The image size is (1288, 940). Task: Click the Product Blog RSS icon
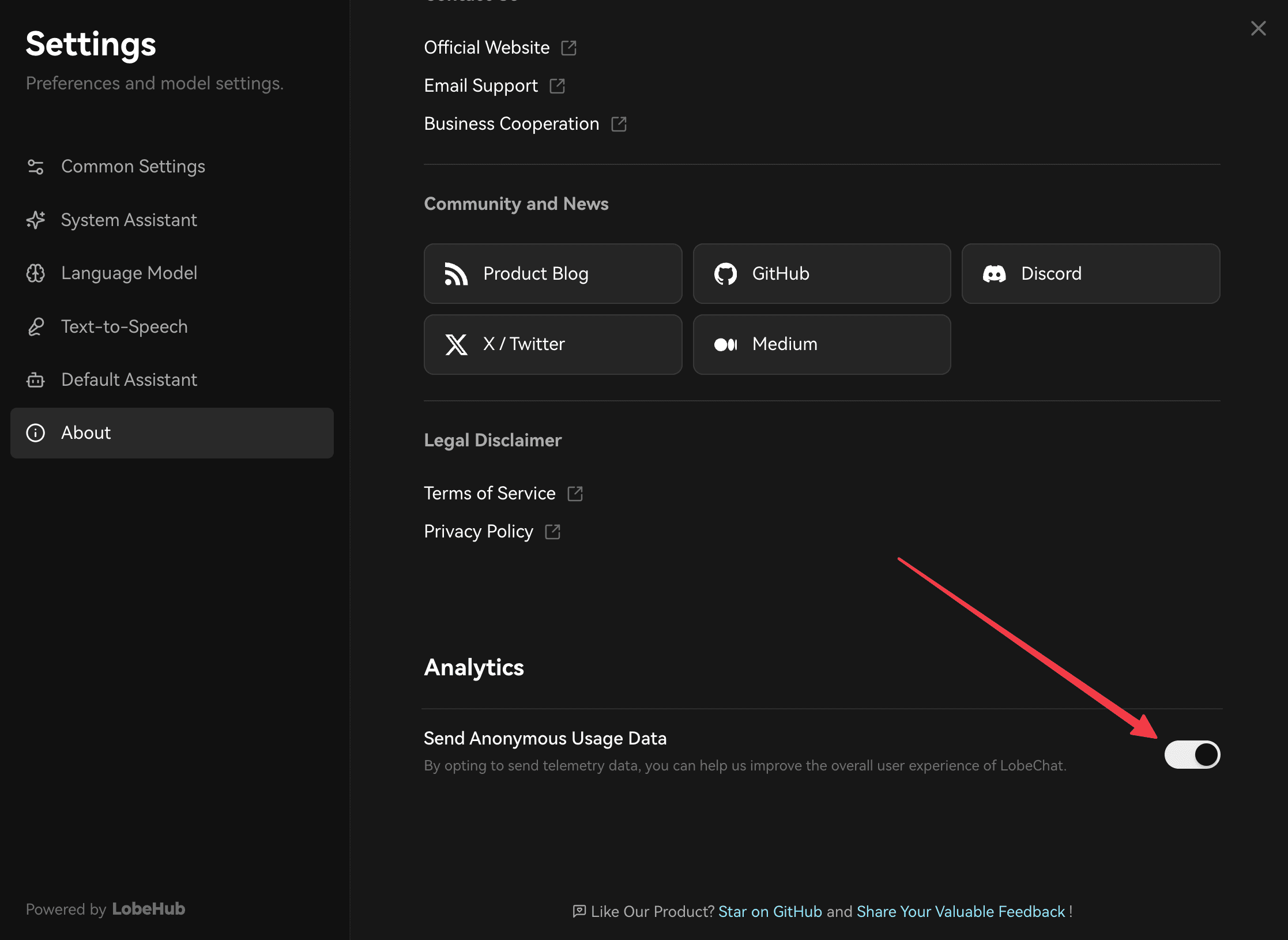click(x=456, y=273)
